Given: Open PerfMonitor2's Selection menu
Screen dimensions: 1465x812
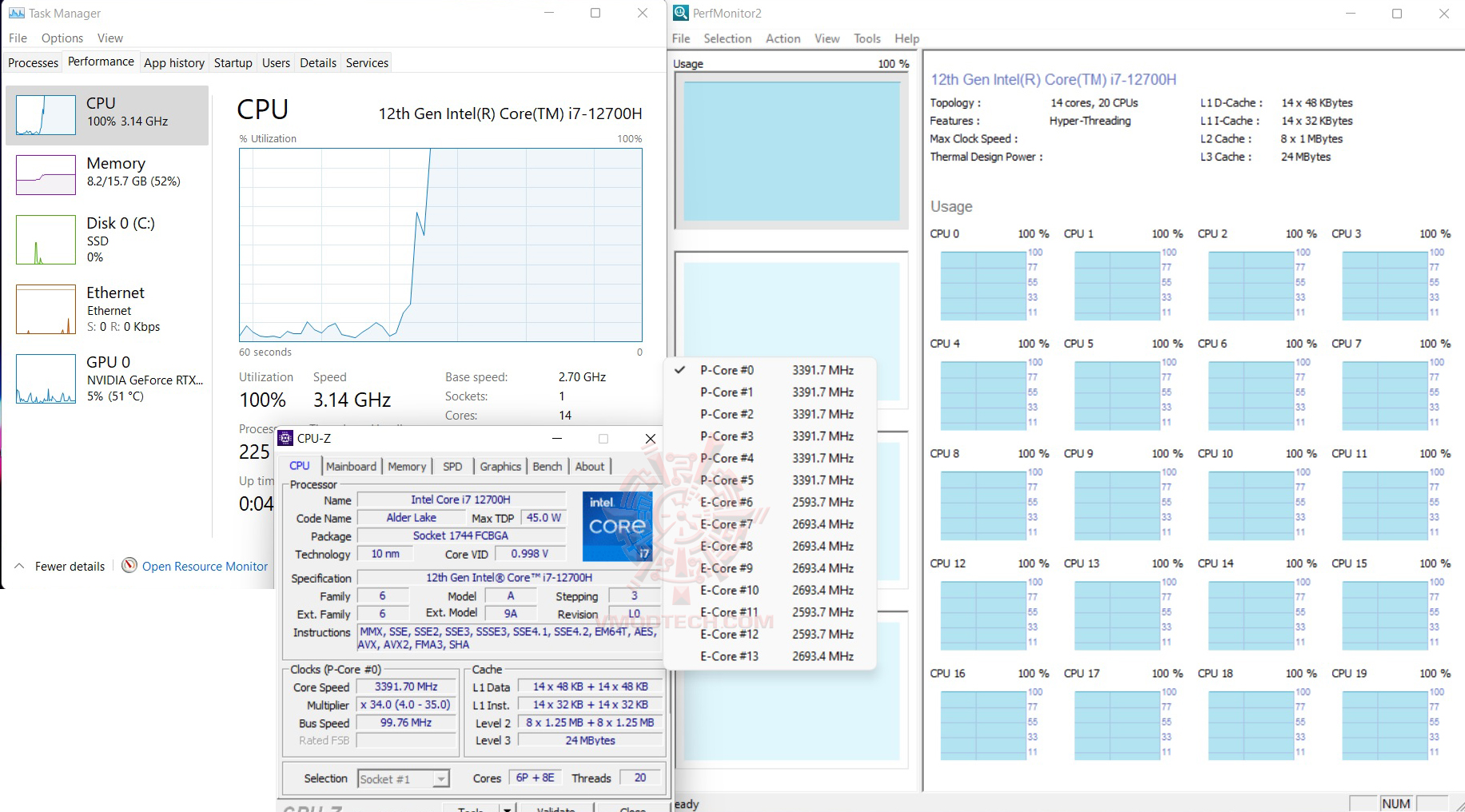Looking at the screenshot, I should pyautogui.click(x=727, y=38).
